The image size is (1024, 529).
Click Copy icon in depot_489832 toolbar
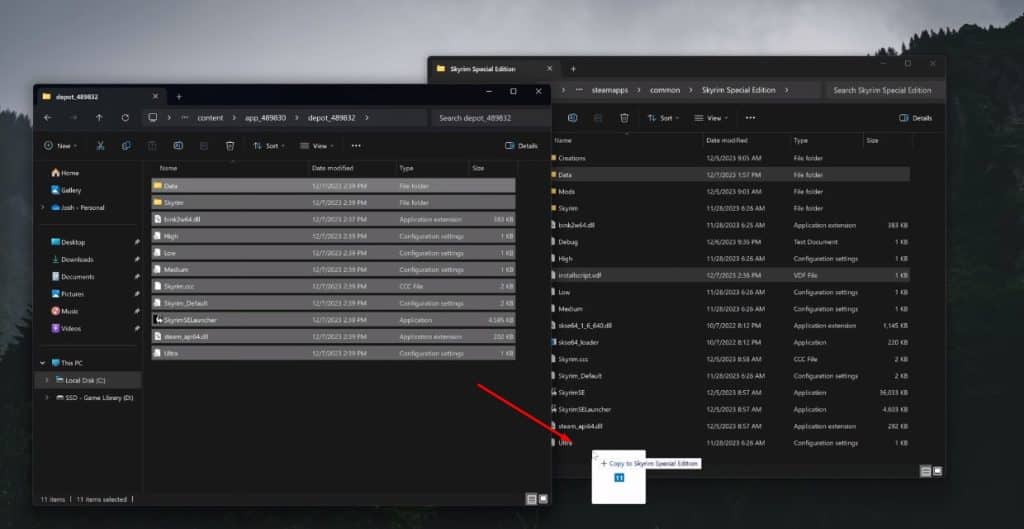[126, 146]
